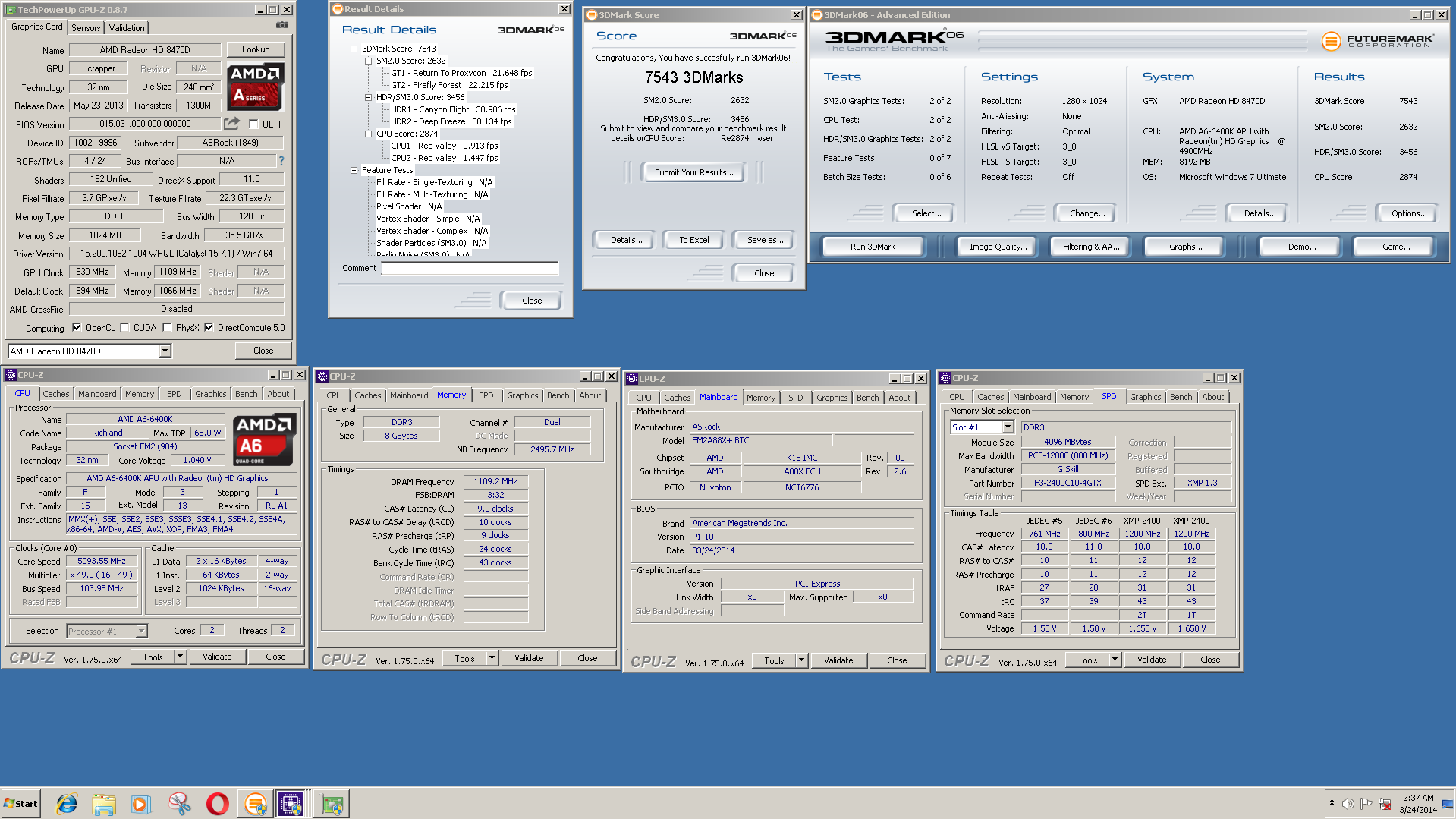Screen dimensions: 1456x819
Task: Open Filtering & AA settings button
Action: point(1091,247)
